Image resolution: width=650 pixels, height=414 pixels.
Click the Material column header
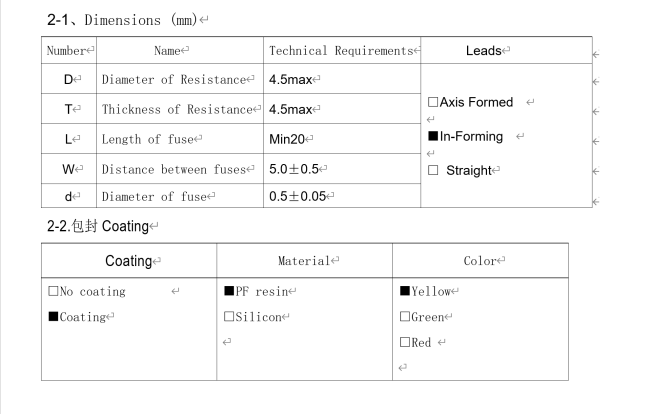point(306,261)
